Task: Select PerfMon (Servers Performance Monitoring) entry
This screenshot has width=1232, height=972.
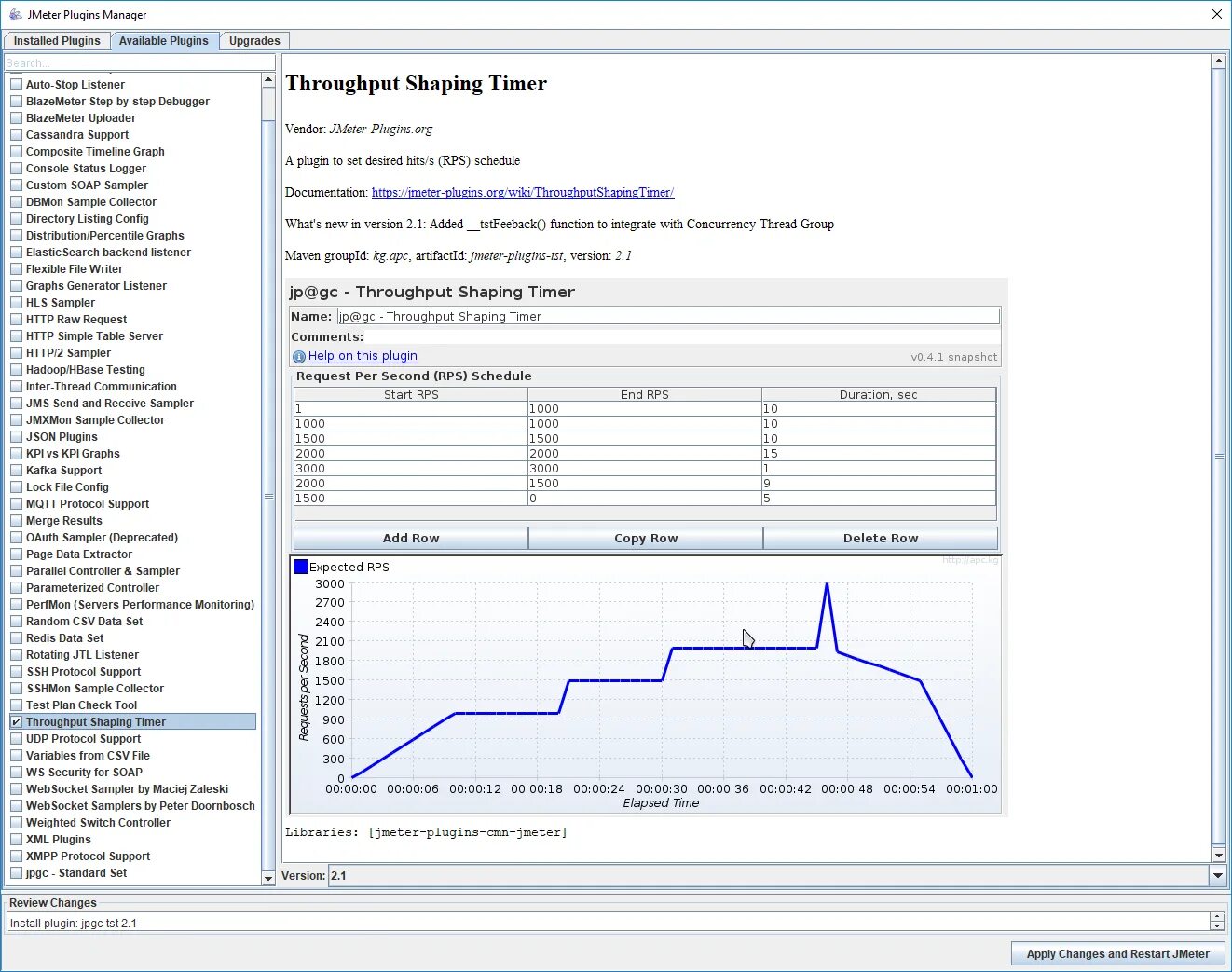Action: 140,605
